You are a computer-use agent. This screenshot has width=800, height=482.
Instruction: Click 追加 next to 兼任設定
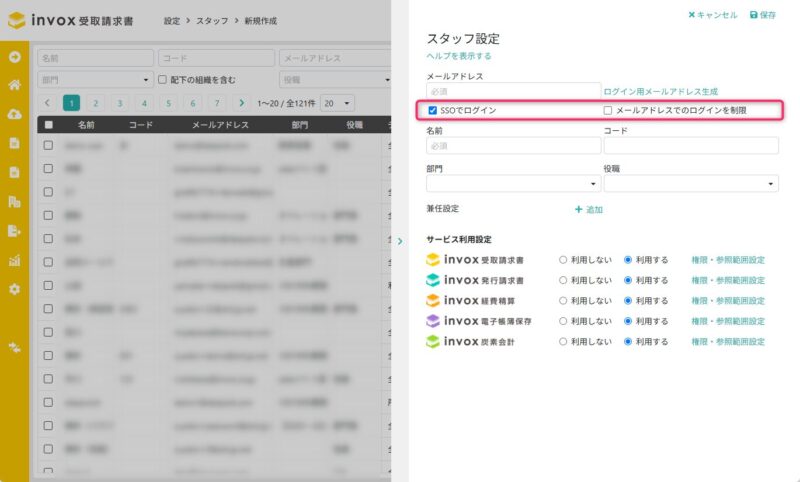click(589, 209)
